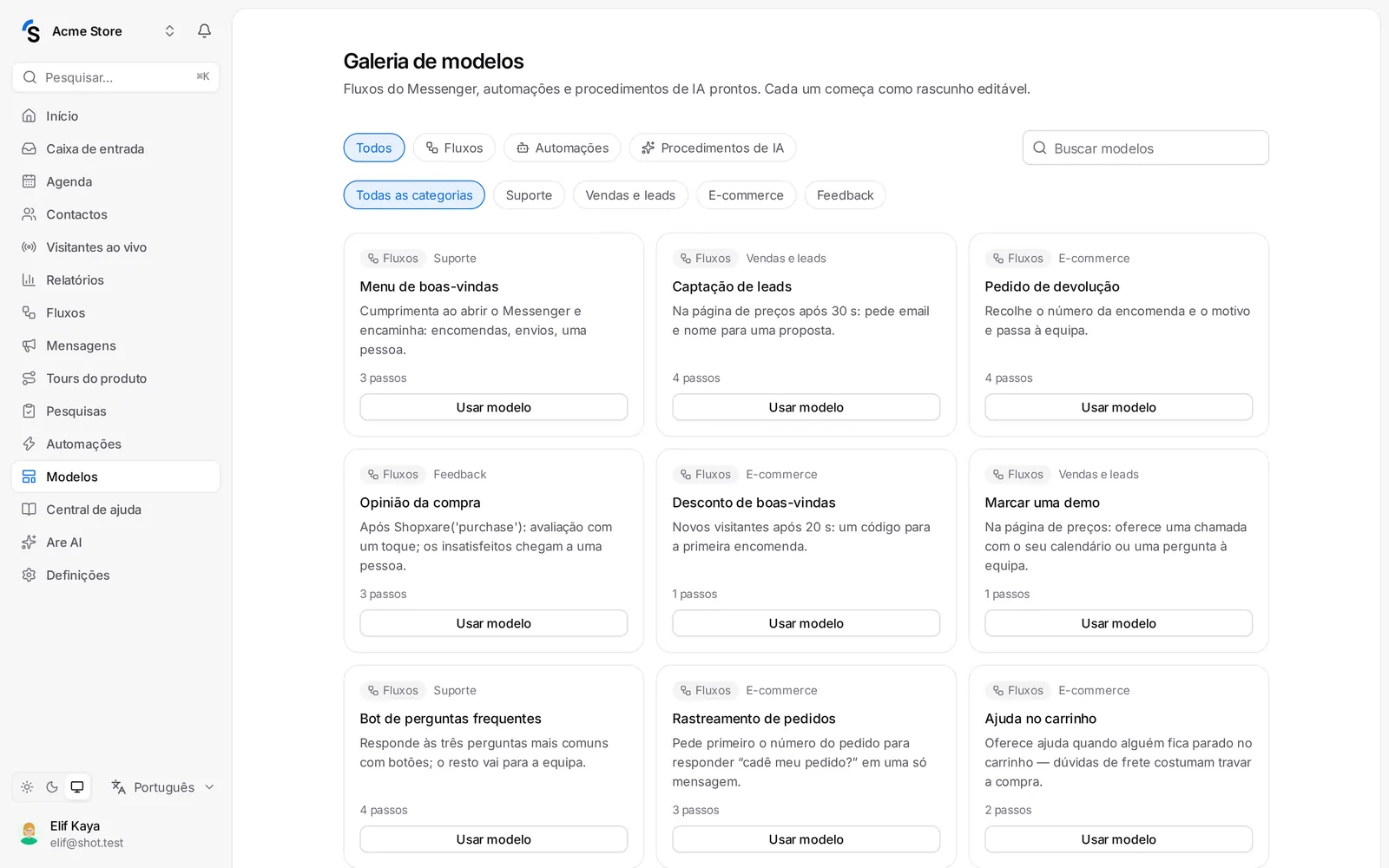Select the Suporte category filter
Screen dimensions: 1389x868
[x=529, y=195]
